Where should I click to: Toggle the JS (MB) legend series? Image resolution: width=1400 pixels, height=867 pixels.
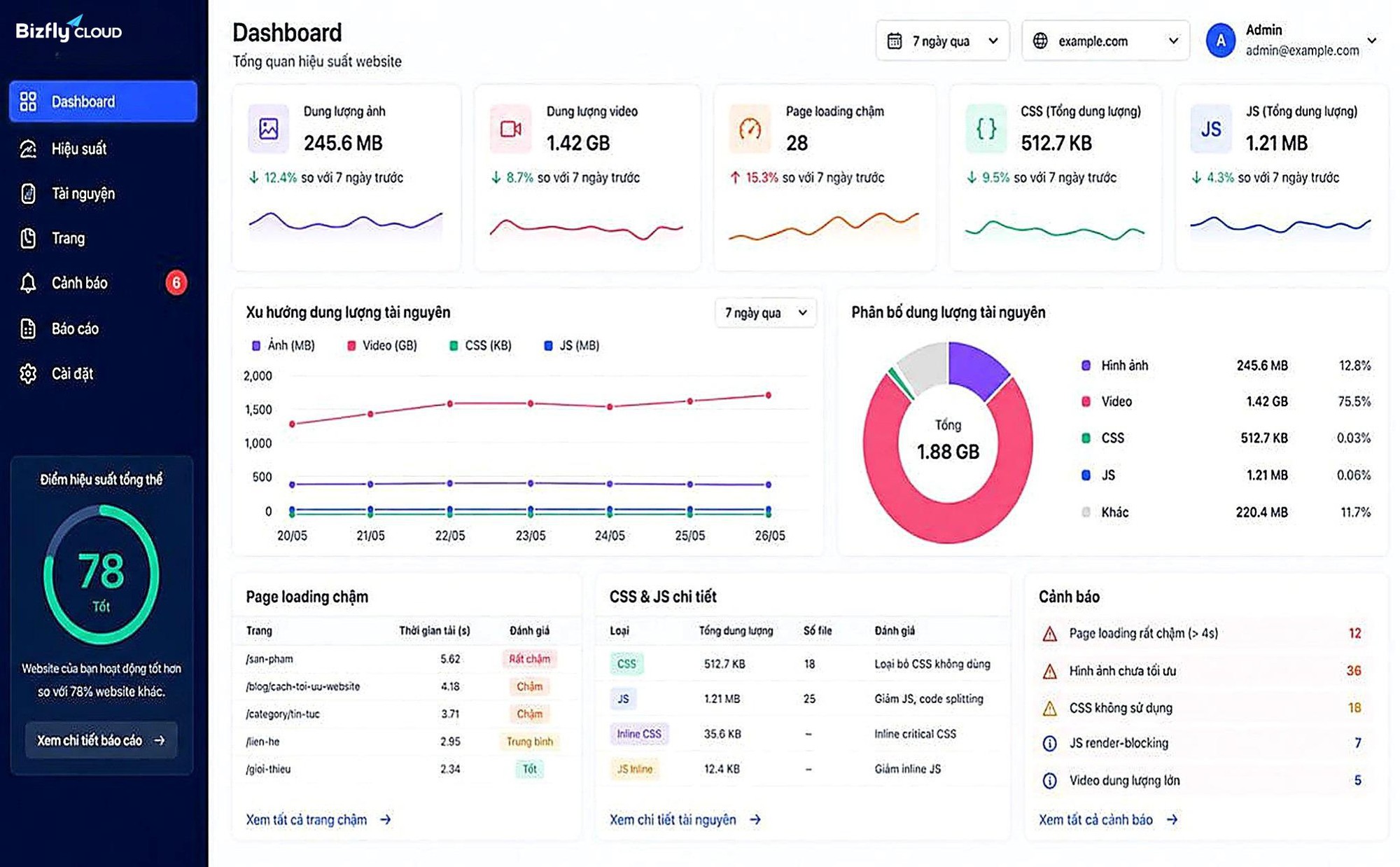click(572, 345)
